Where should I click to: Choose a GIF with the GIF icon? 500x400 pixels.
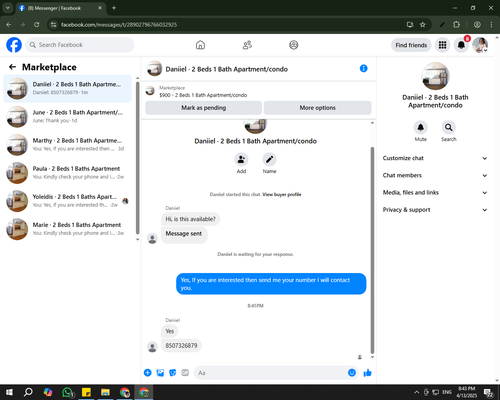click(185, 373)
